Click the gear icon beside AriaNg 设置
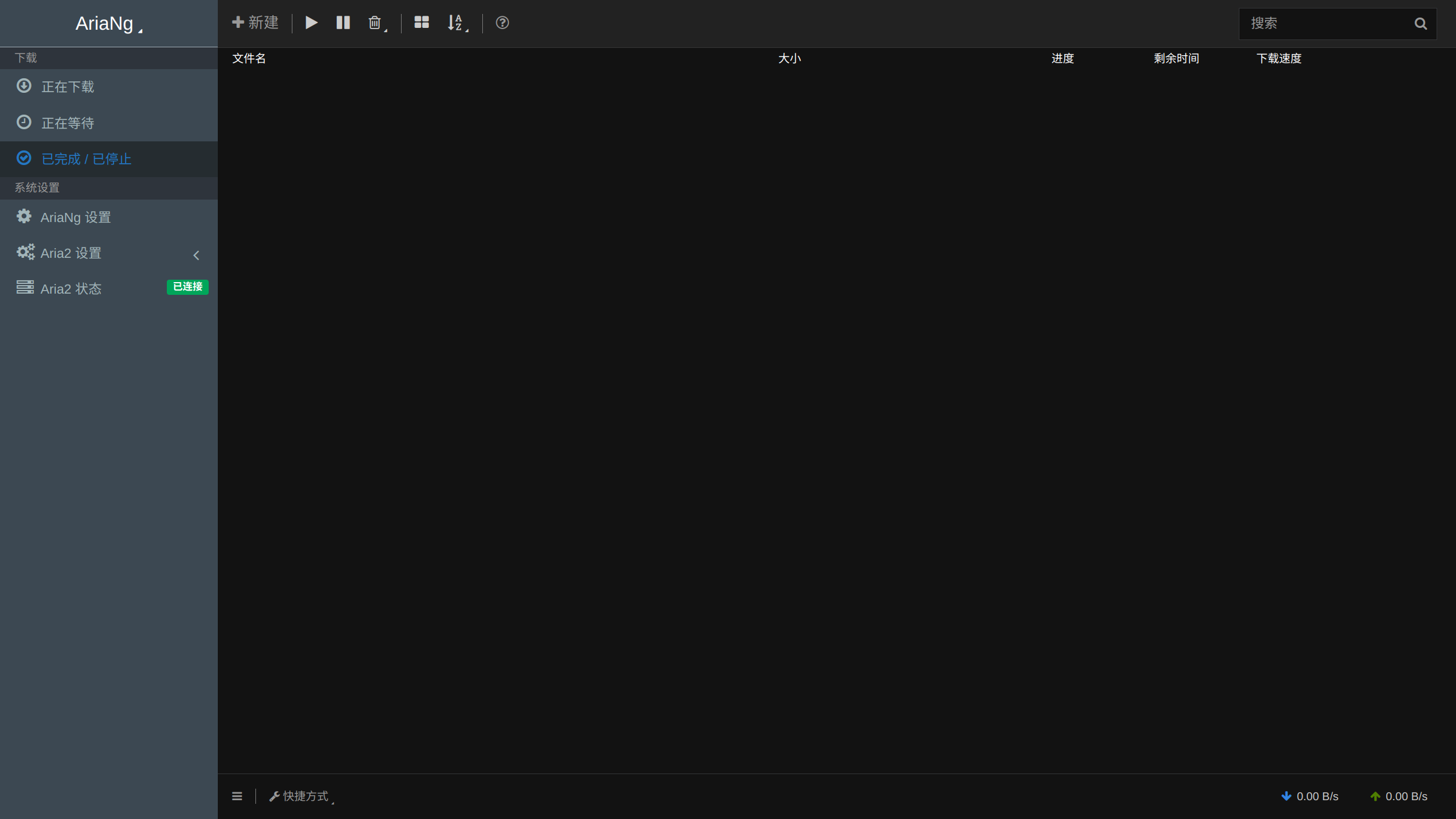The image size is (1456, 819). click(x=24, y=216)
